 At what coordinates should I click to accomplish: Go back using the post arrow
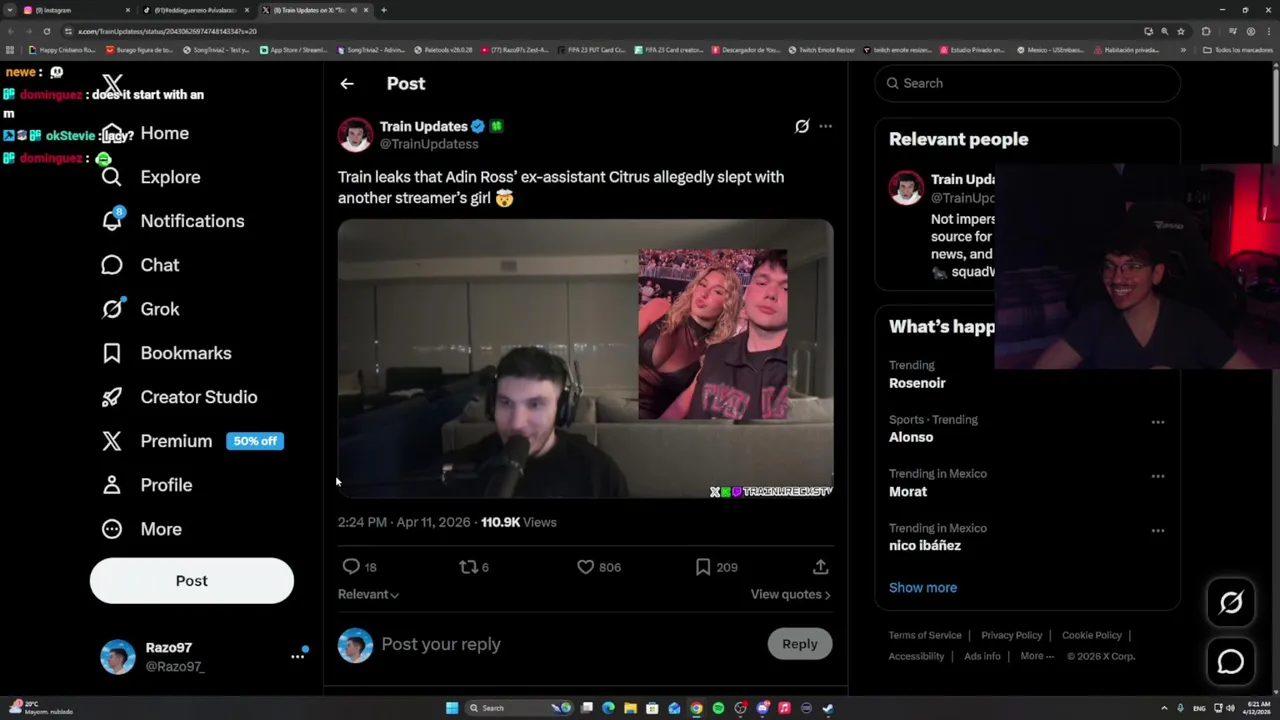pyautogui.click(x=347, y=84)
